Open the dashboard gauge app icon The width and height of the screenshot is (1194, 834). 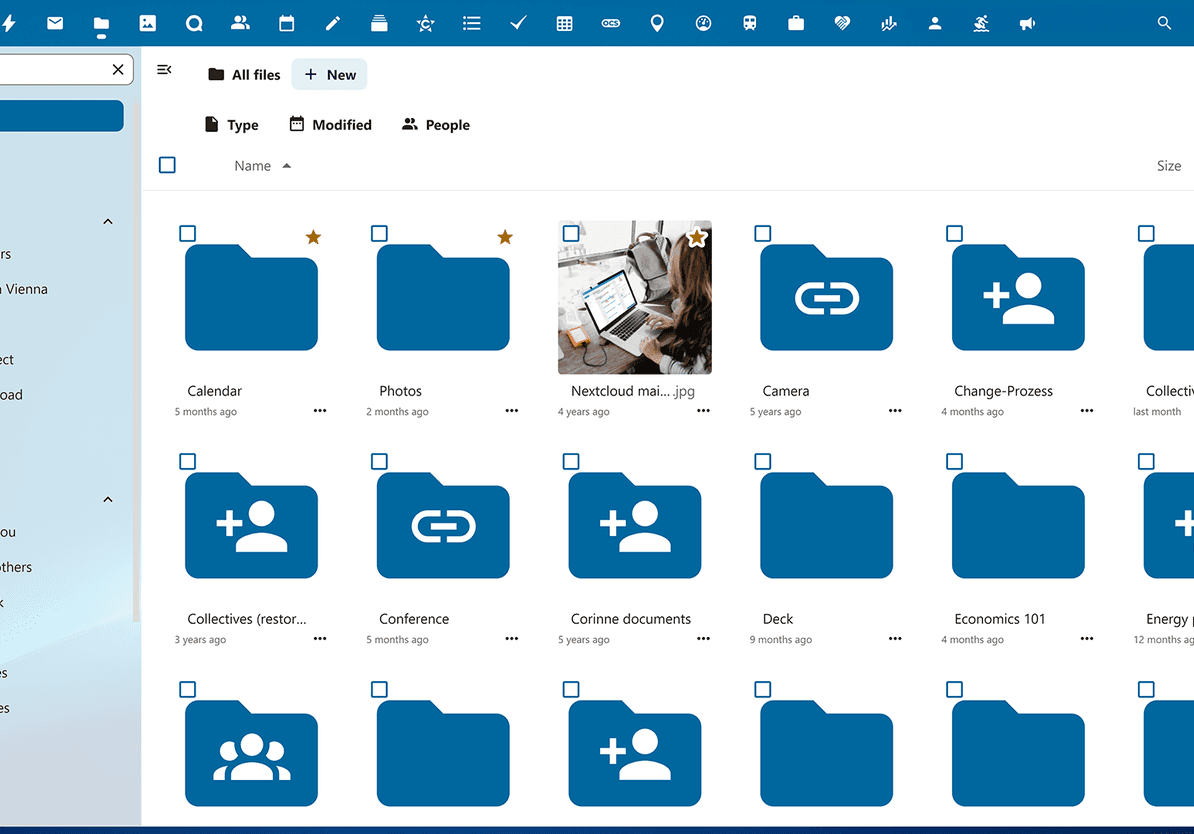tap(704, 24)
